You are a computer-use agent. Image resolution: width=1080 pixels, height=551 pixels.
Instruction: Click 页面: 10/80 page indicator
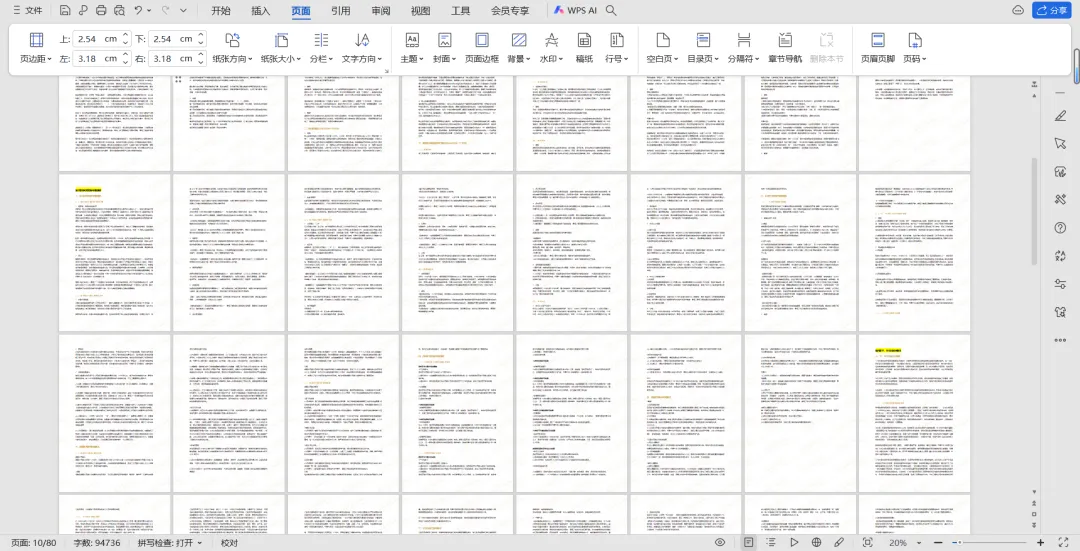(x=34, y=543)
